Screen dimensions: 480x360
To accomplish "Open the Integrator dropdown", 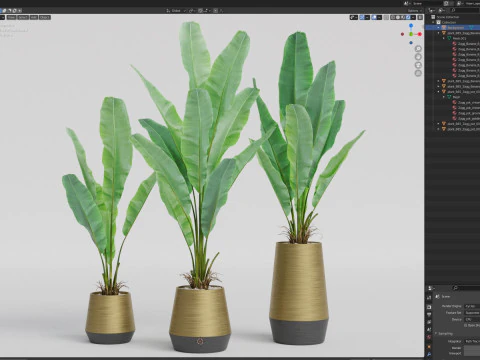I will [472, 341].
